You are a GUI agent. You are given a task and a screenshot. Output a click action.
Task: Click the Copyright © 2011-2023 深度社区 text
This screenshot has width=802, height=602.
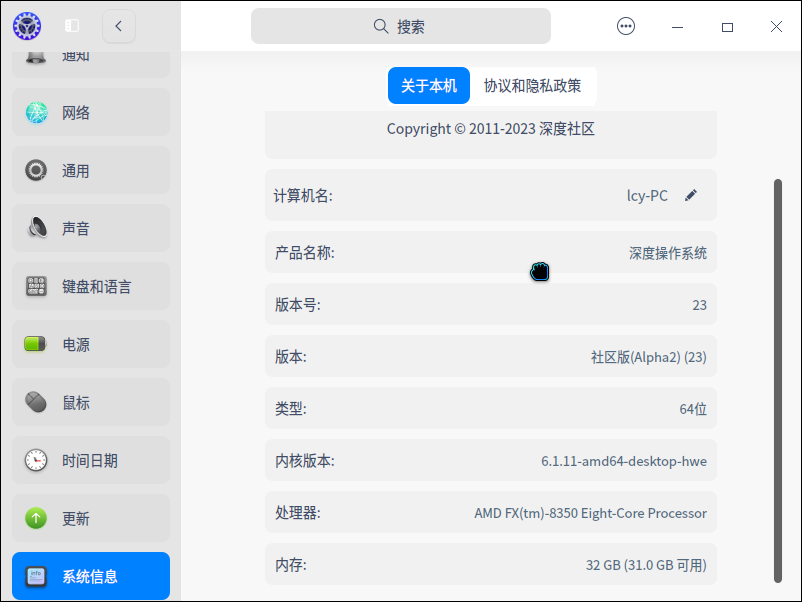tap(491, 129)
